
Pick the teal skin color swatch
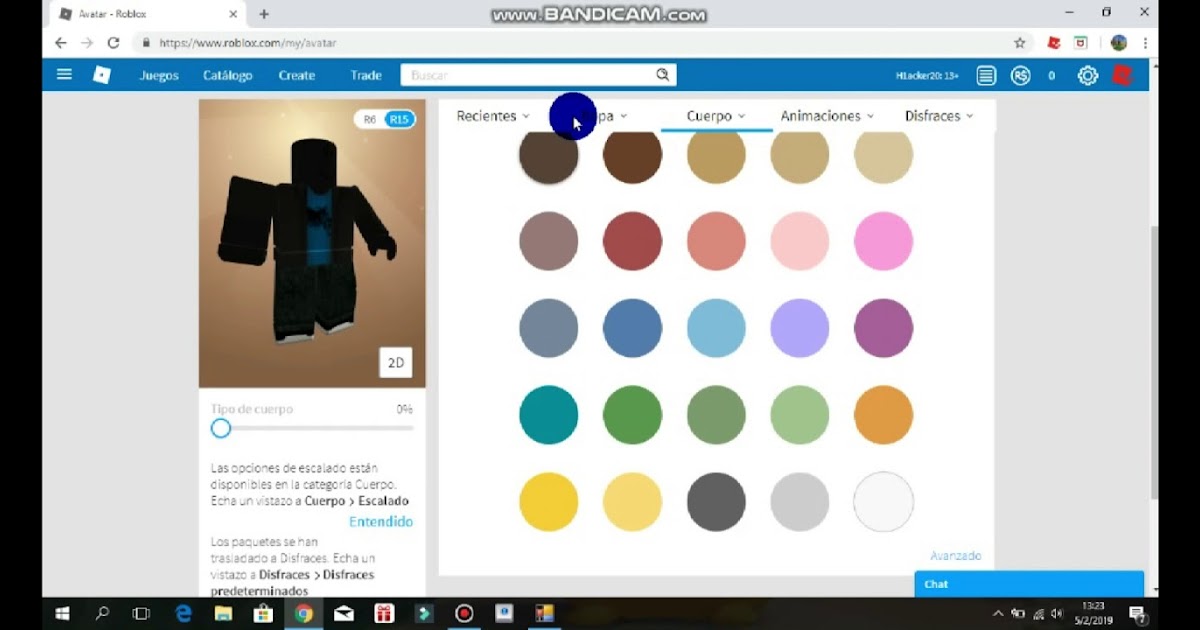[549, 414]
